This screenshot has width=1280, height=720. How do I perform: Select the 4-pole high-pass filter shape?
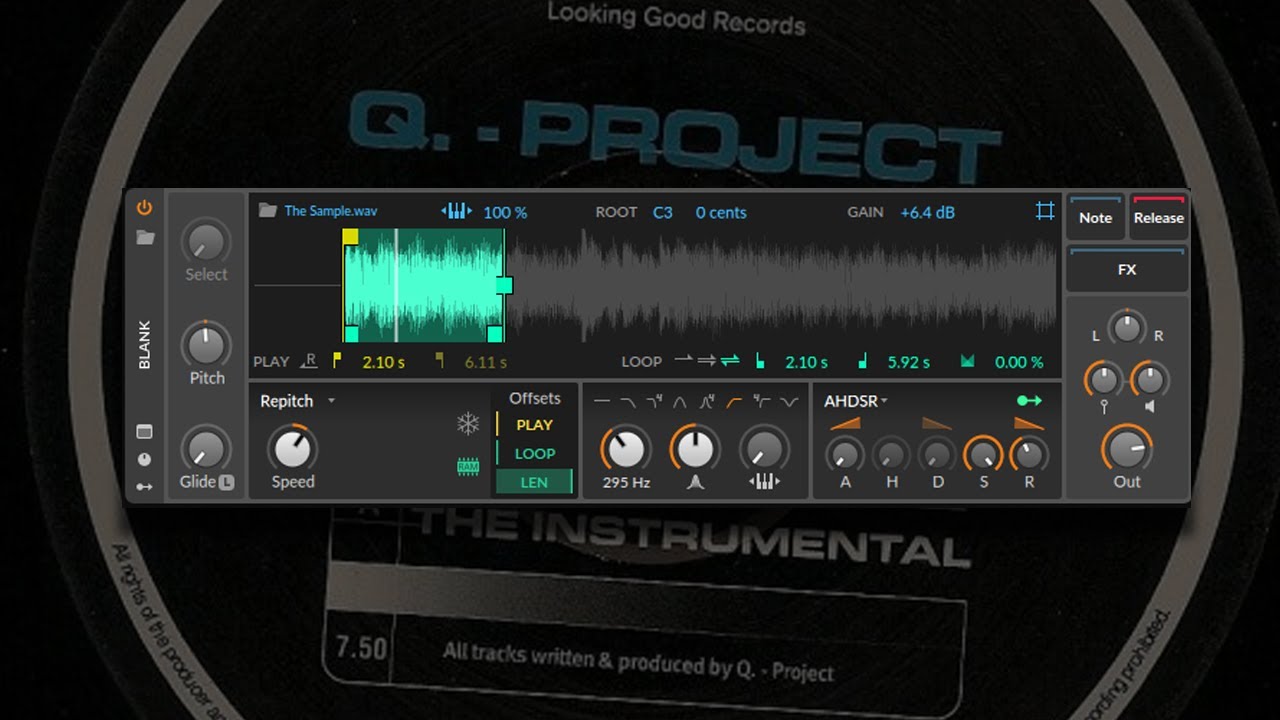(x=762, y=402)
